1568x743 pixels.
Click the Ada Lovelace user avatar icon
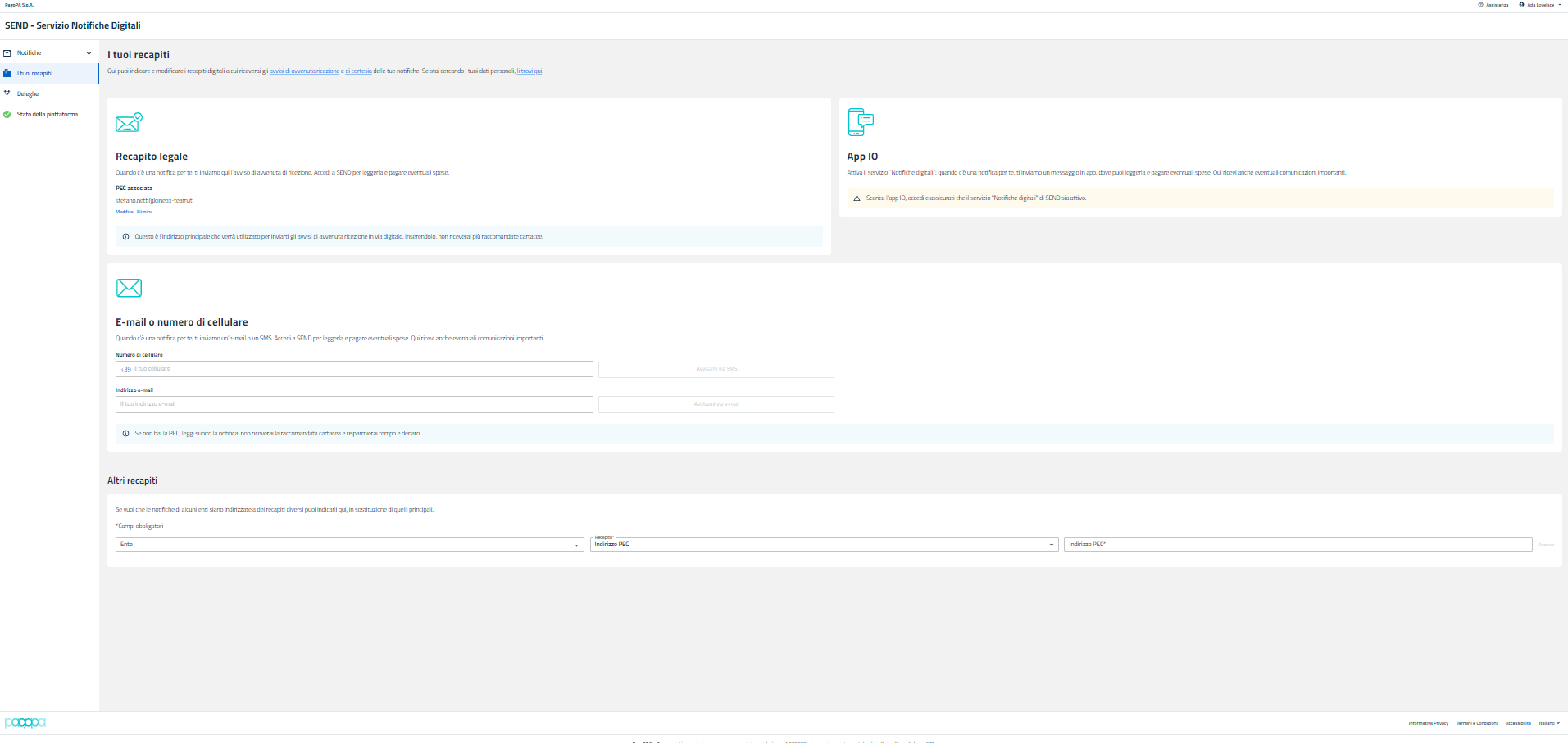tap(1522, 5)
